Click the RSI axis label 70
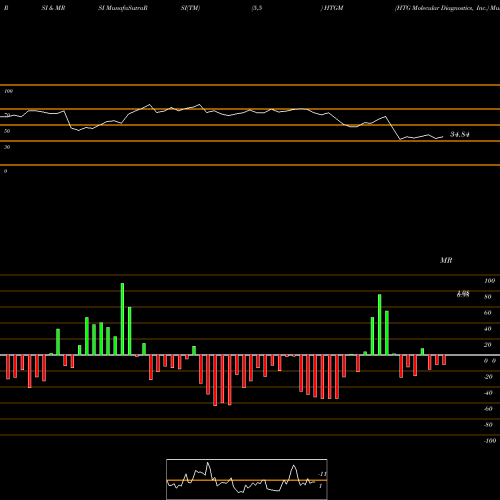500x500 pixels. click(x=7, y=115)
